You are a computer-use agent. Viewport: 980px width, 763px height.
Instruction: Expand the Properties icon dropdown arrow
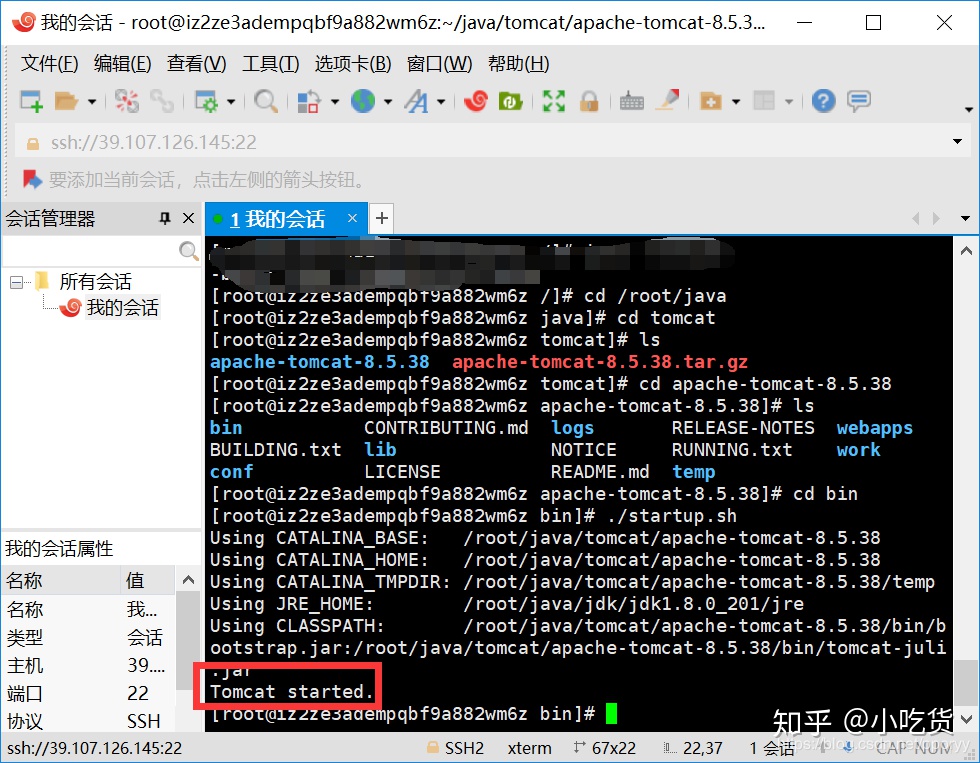coord(231,101)
